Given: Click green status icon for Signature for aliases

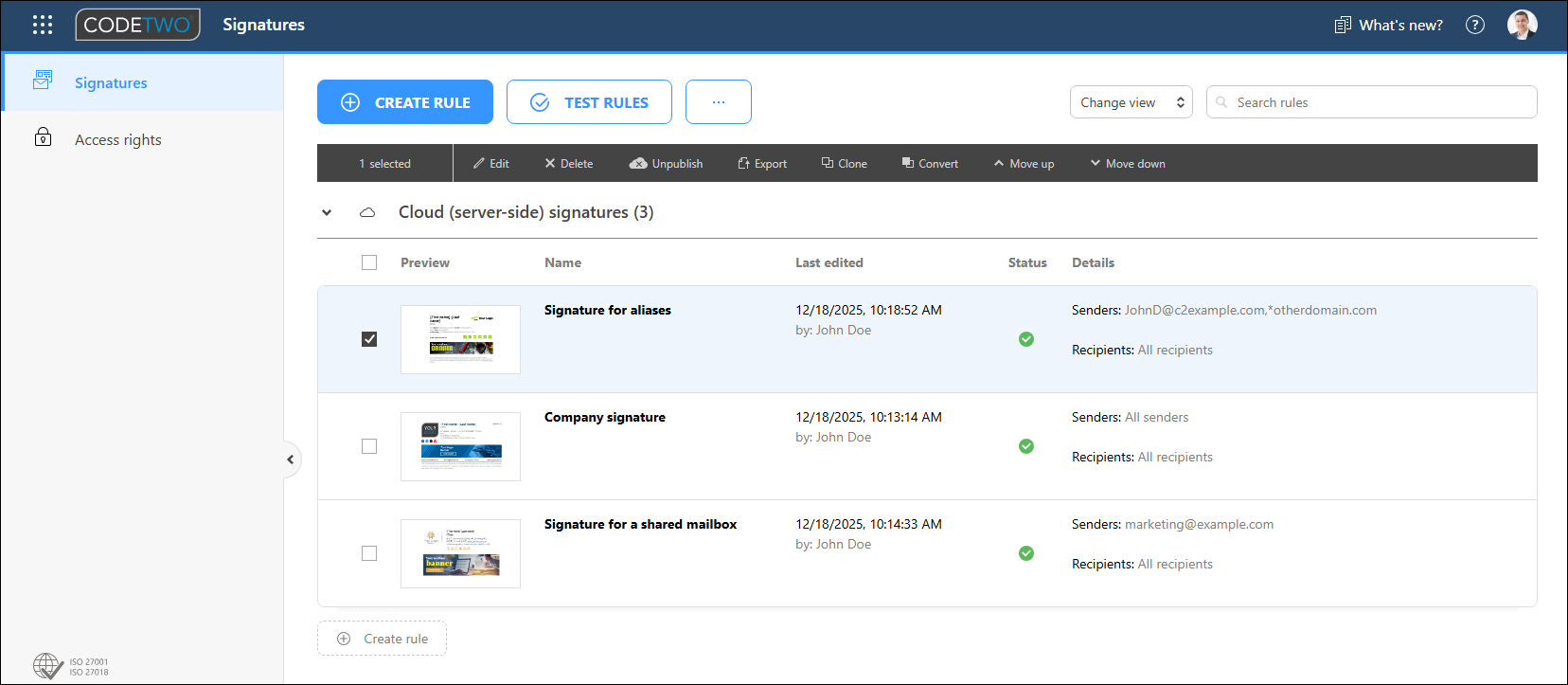Looking at the screenshot, I should (x=1026, y=339).
